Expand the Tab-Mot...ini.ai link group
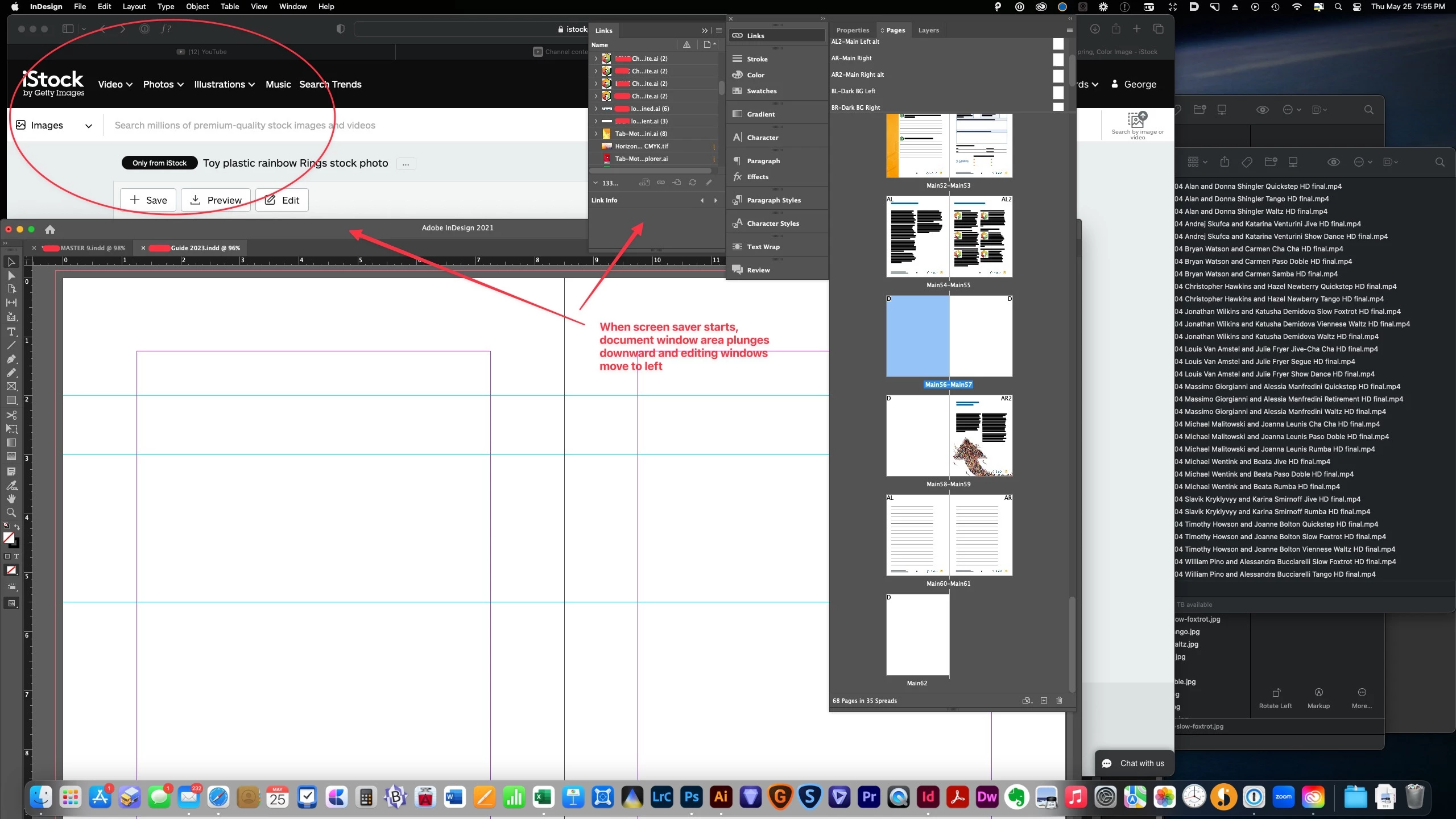The height and width of the screenshot is (819, 1456). pos(595,134)
